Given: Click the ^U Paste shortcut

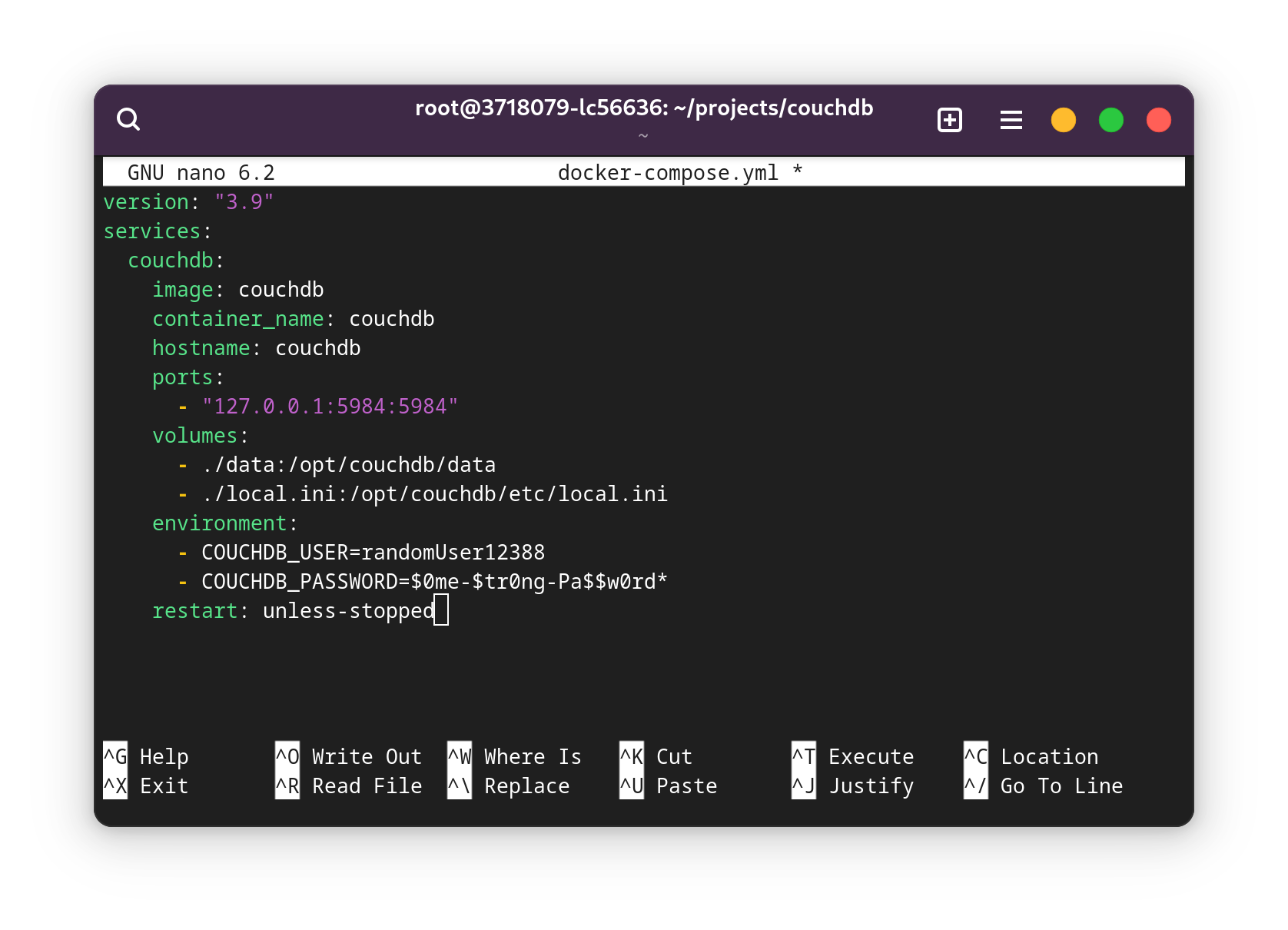Looking at the screenshot, I should (669, 786).
